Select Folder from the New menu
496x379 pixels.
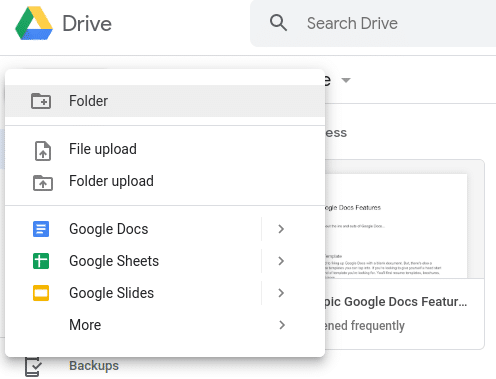coord(165,101)
